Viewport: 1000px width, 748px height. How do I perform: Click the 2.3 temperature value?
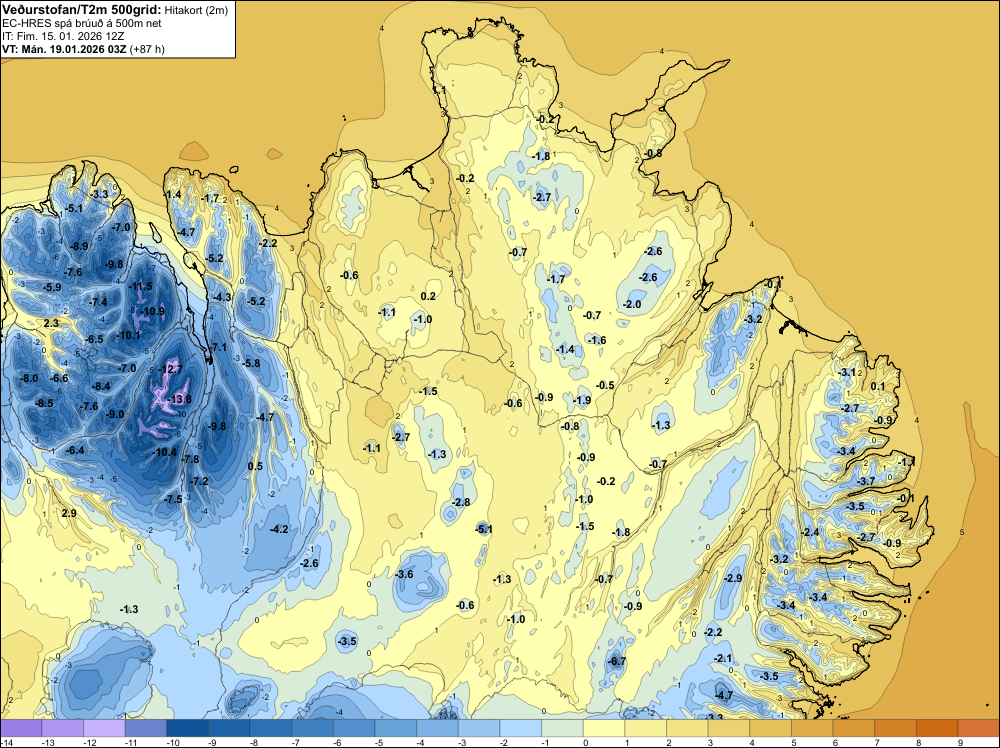click(x=51, y=323)
